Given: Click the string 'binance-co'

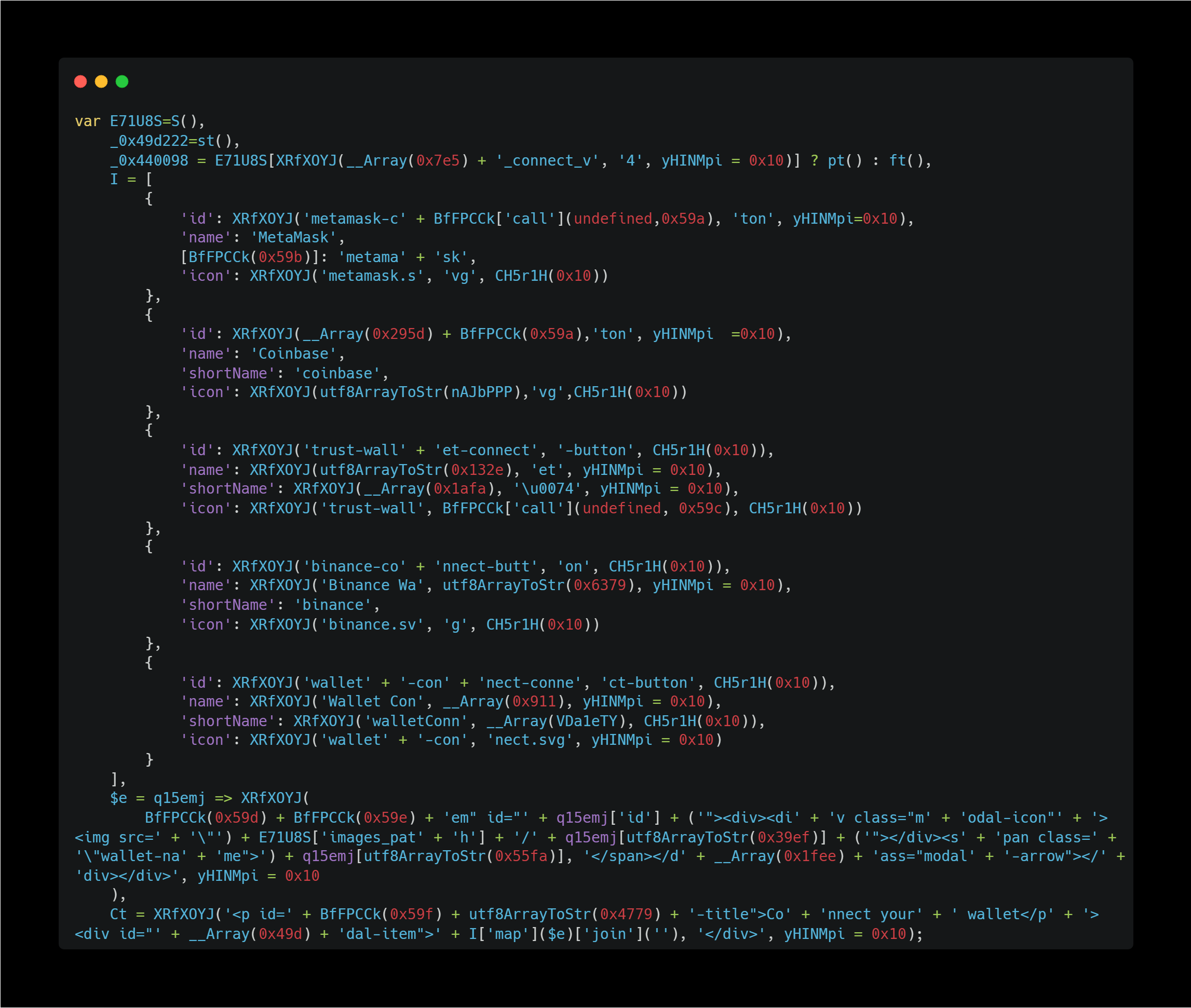Looking at the screenshot, I should click(x=355, y=566).
